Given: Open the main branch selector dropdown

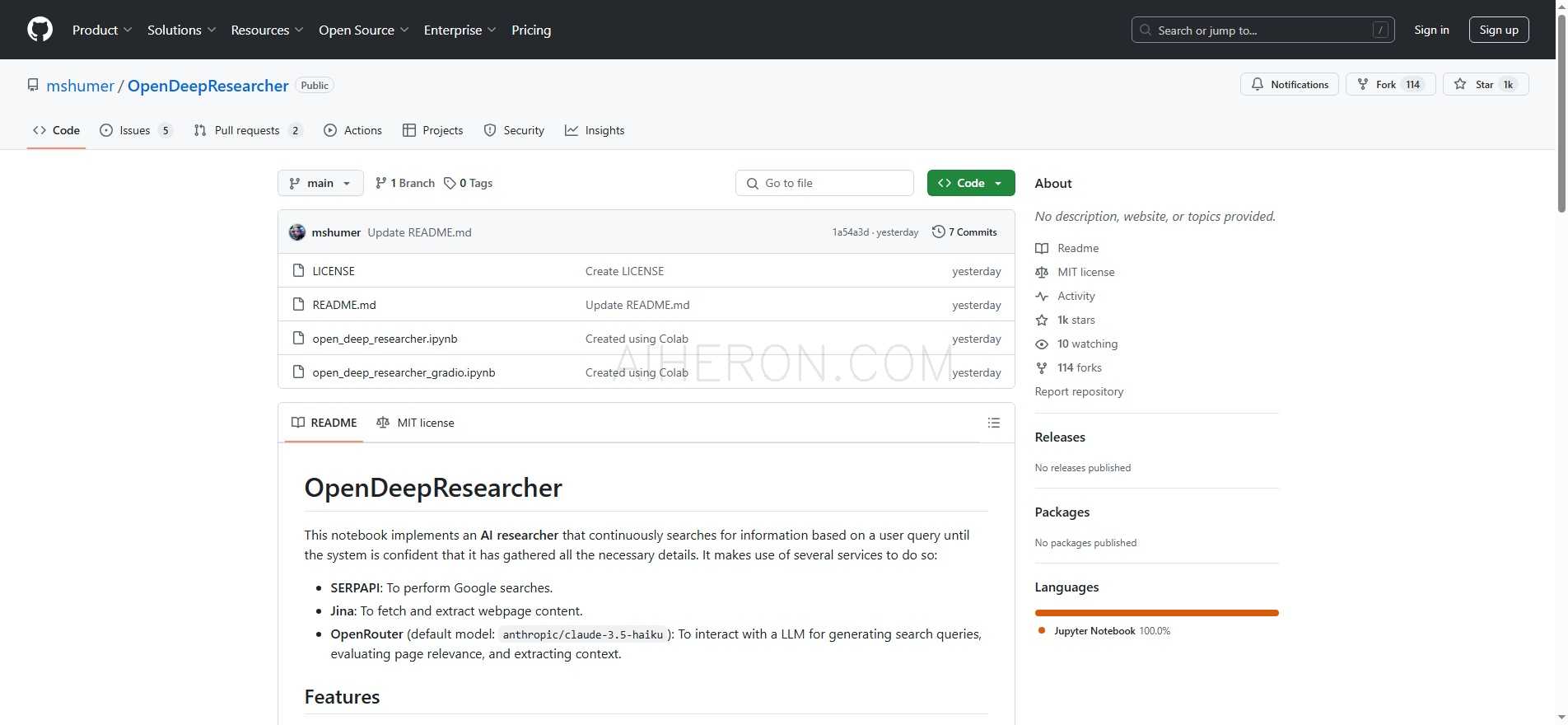Looking at the screenshot, I should (320, 183).
